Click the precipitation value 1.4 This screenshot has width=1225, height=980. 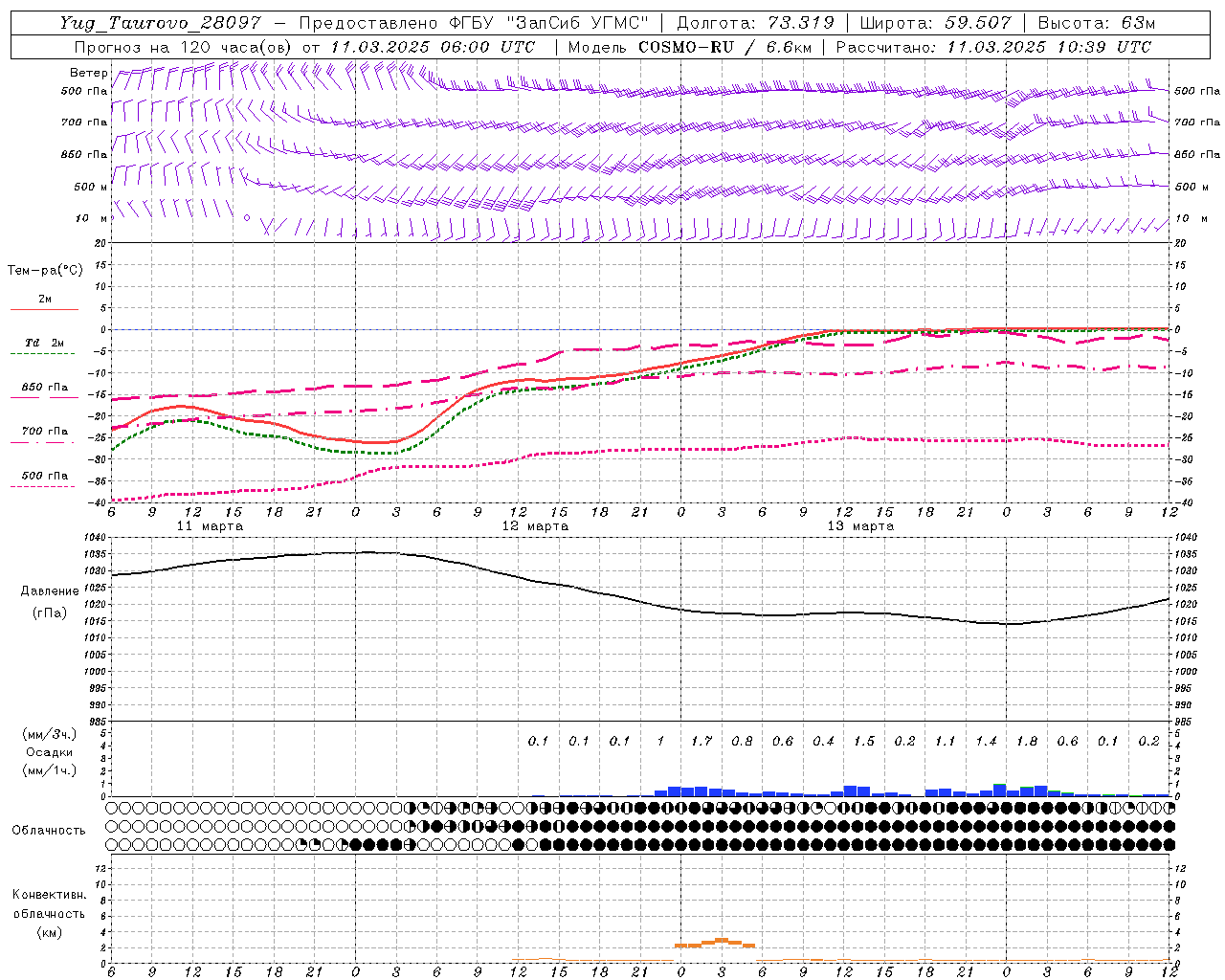(986, 742)
